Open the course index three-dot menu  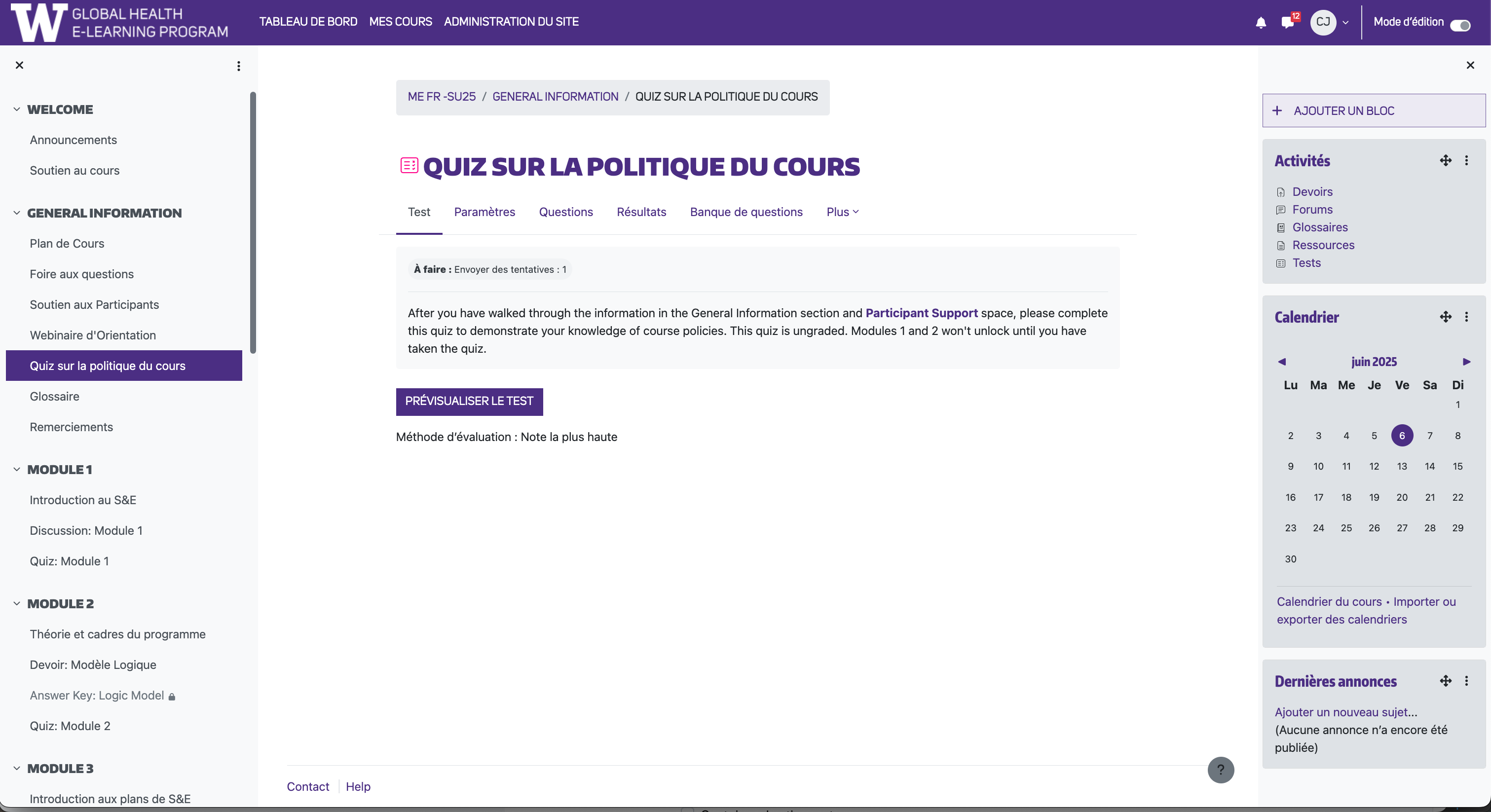[238, 66]
